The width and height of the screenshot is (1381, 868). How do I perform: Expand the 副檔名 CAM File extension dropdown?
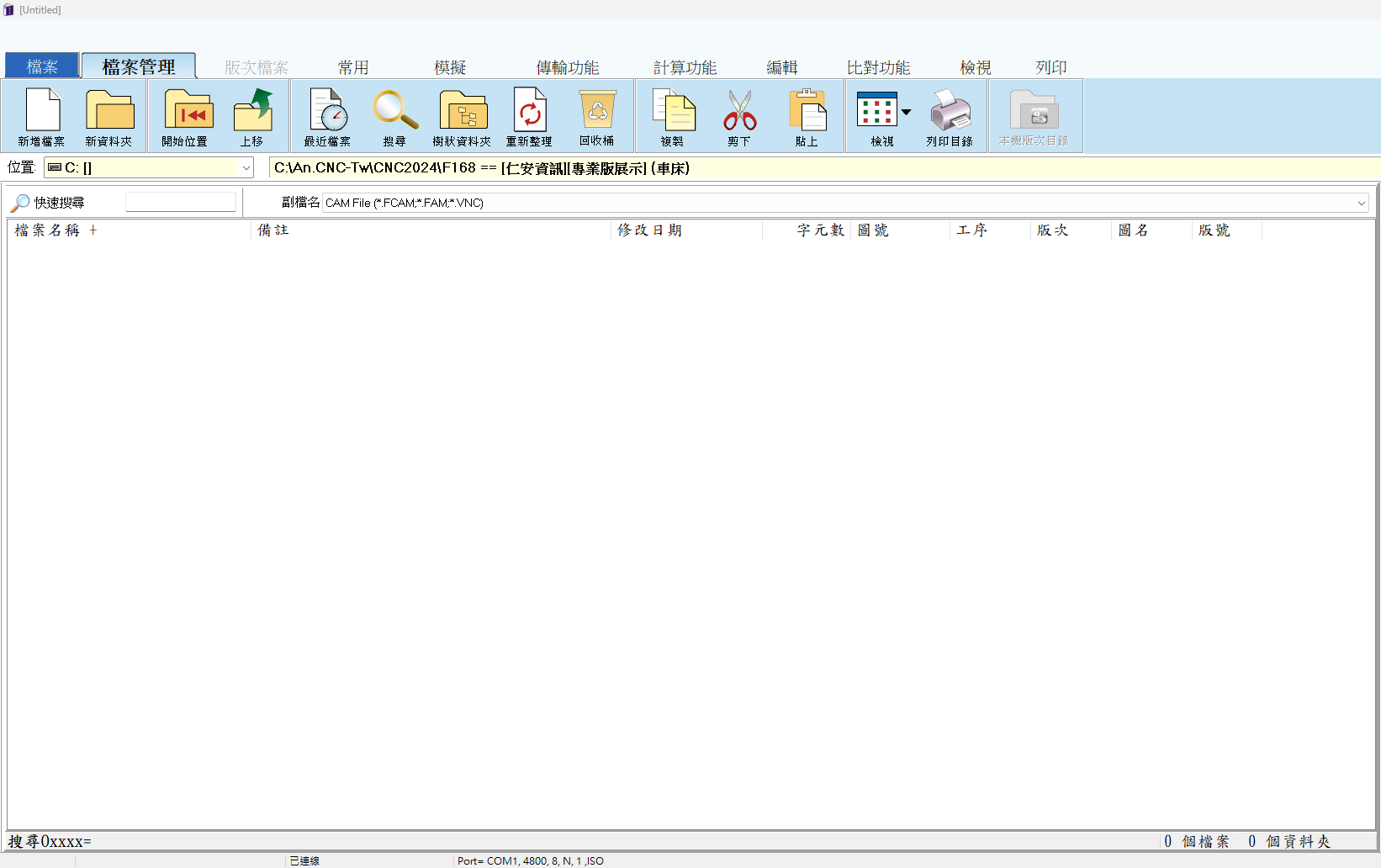pos(1361,203)
